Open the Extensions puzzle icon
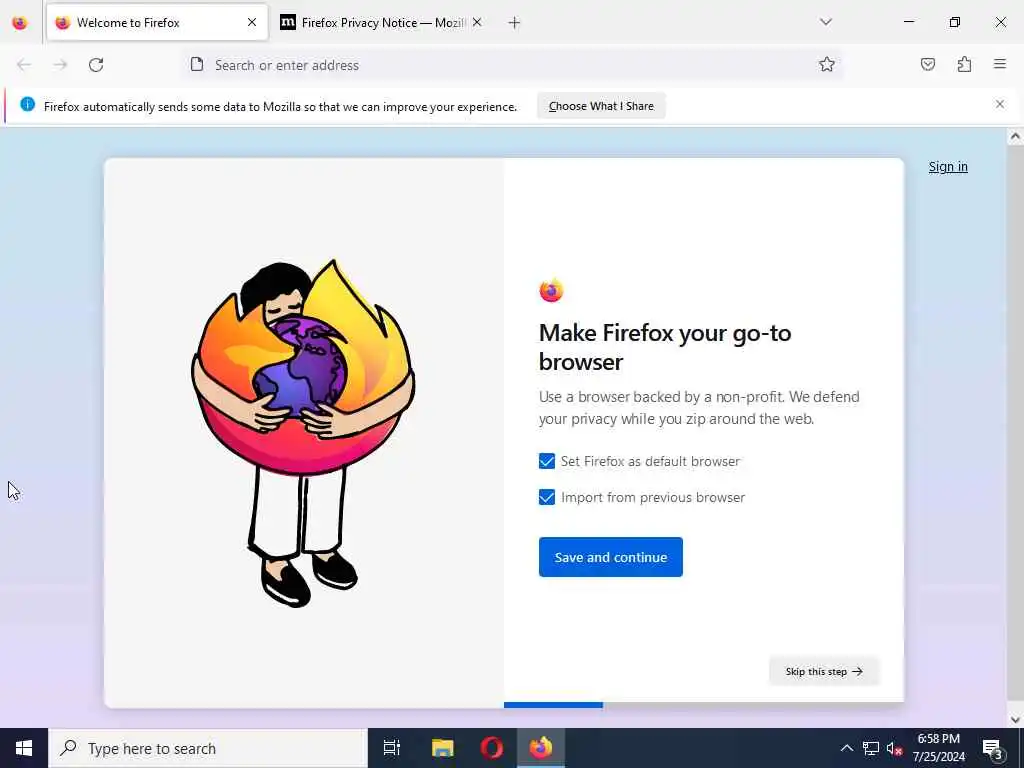Screen dimensions: 1024x768 [x=964, y=65]
